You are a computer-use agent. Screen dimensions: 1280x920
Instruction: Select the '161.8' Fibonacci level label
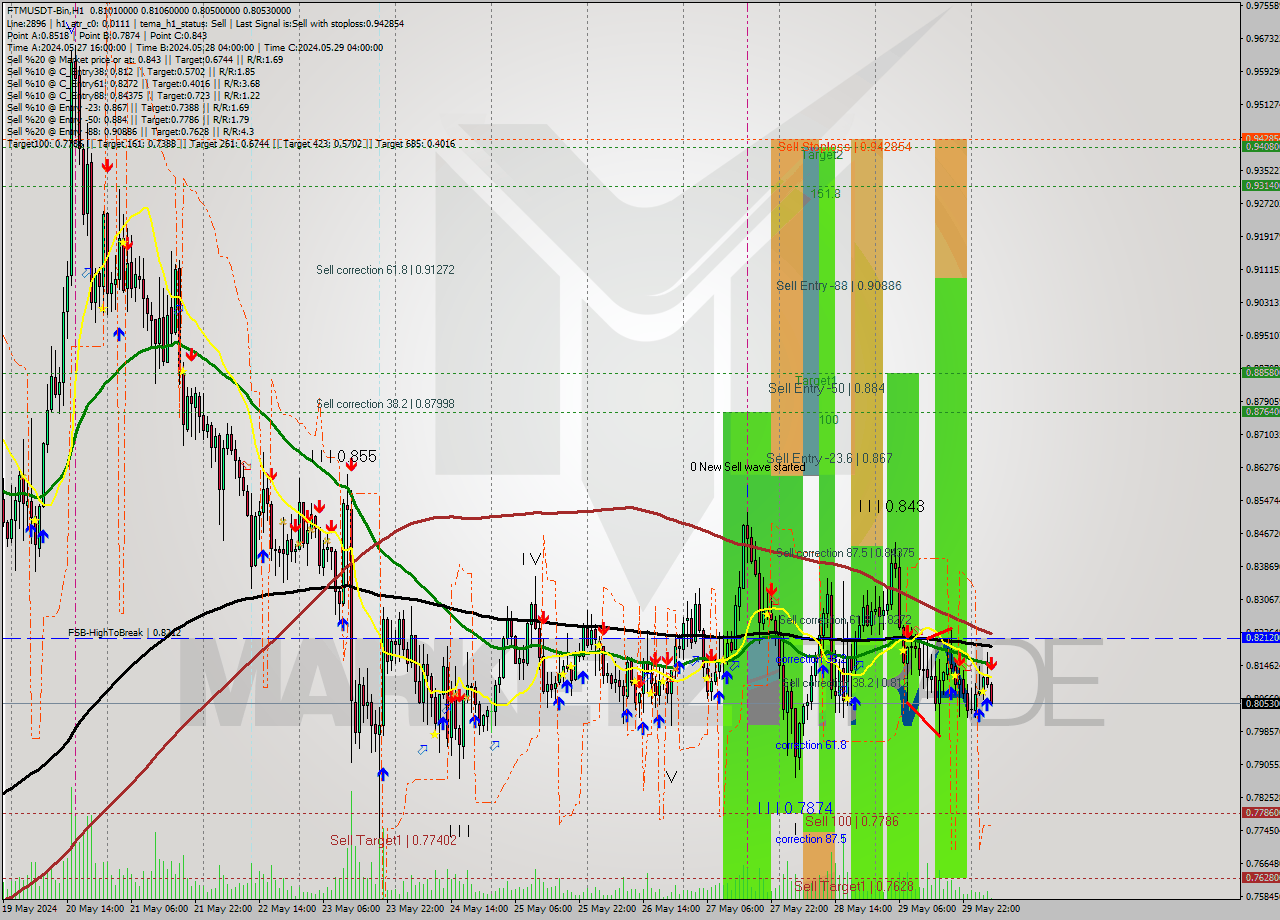[826, 193]
